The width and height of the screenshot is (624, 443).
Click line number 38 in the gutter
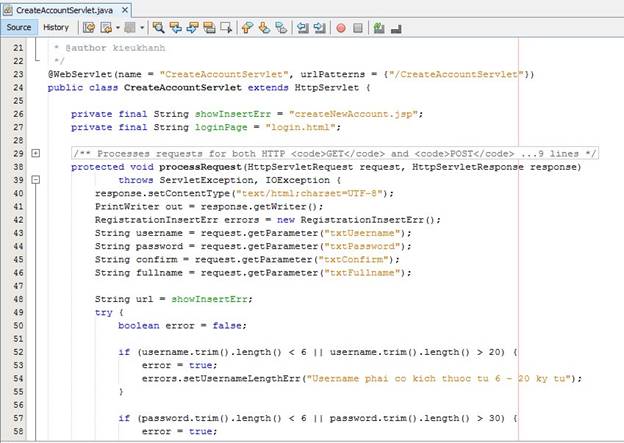pyautogui.click(x=18, y=167)
